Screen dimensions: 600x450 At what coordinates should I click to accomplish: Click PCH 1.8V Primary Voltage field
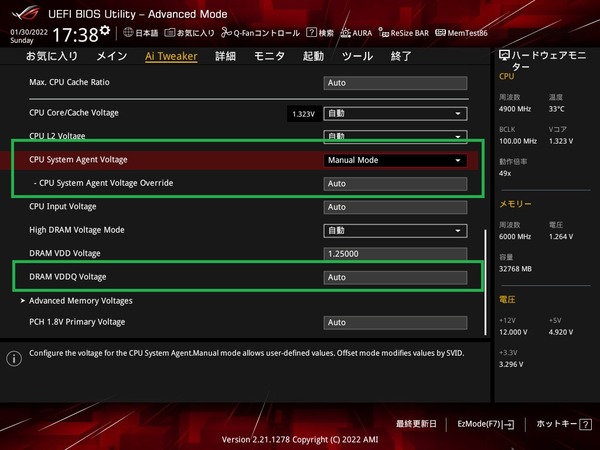(x=395, y=323)
